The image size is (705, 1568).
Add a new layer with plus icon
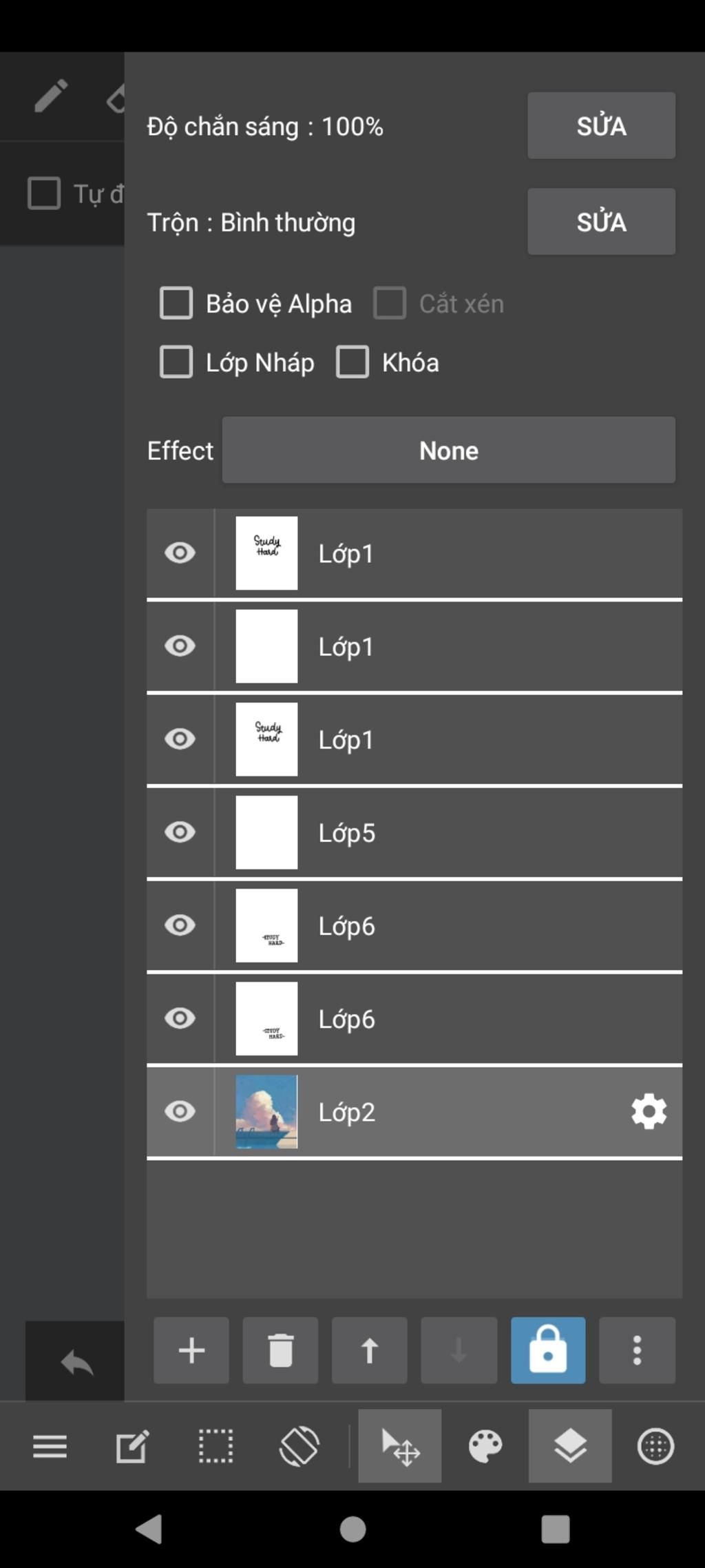click(x=191, y=1350)
